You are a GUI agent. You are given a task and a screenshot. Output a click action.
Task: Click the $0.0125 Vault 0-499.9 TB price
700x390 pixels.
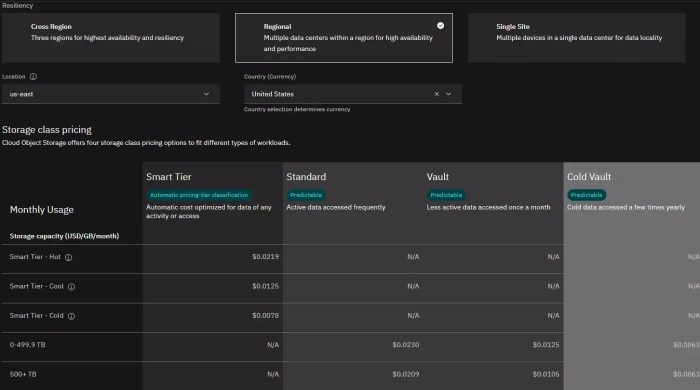546,344
